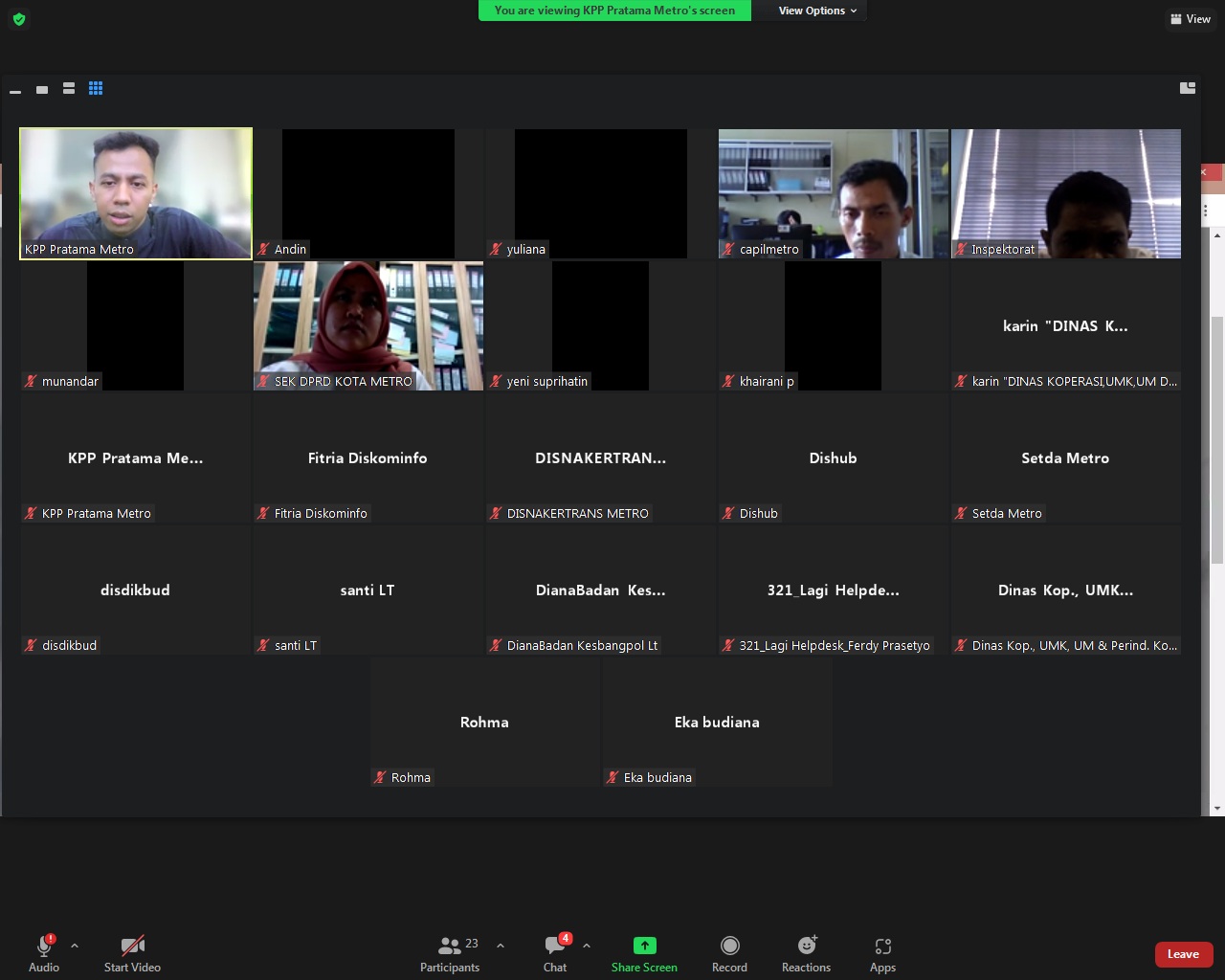Switch to grid gallery layout icon
The height and width of the screenshot is (980, 1225).
click(96, 88)
